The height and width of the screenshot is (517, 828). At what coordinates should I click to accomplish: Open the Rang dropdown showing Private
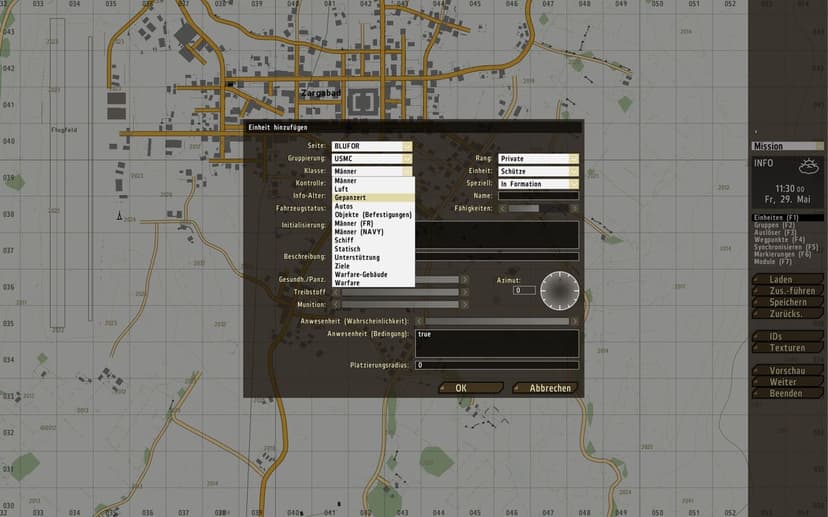(538, 159)
